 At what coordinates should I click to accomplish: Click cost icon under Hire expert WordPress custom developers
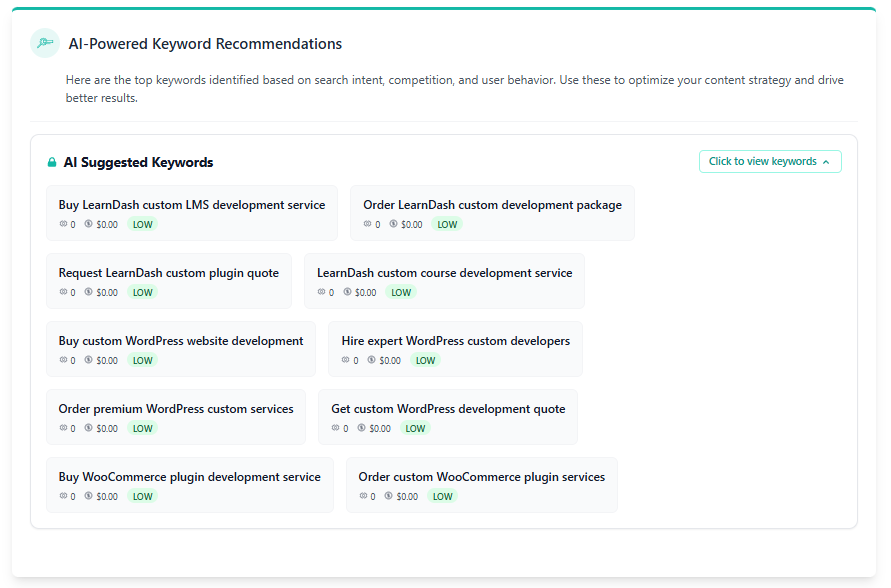pyautogui.click(x=372, y=360)
